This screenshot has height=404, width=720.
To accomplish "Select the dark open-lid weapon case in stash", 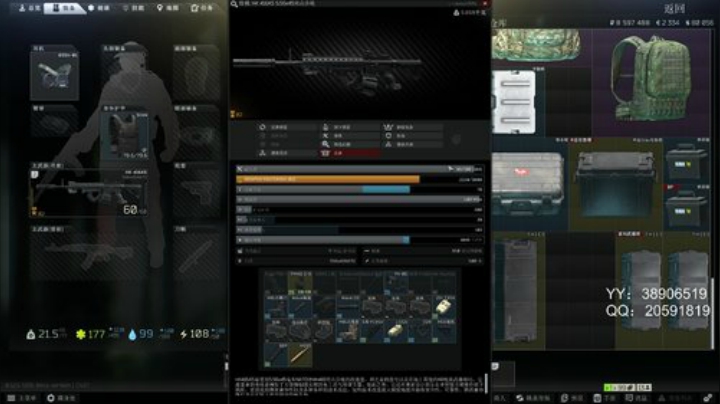I will 615,184.
